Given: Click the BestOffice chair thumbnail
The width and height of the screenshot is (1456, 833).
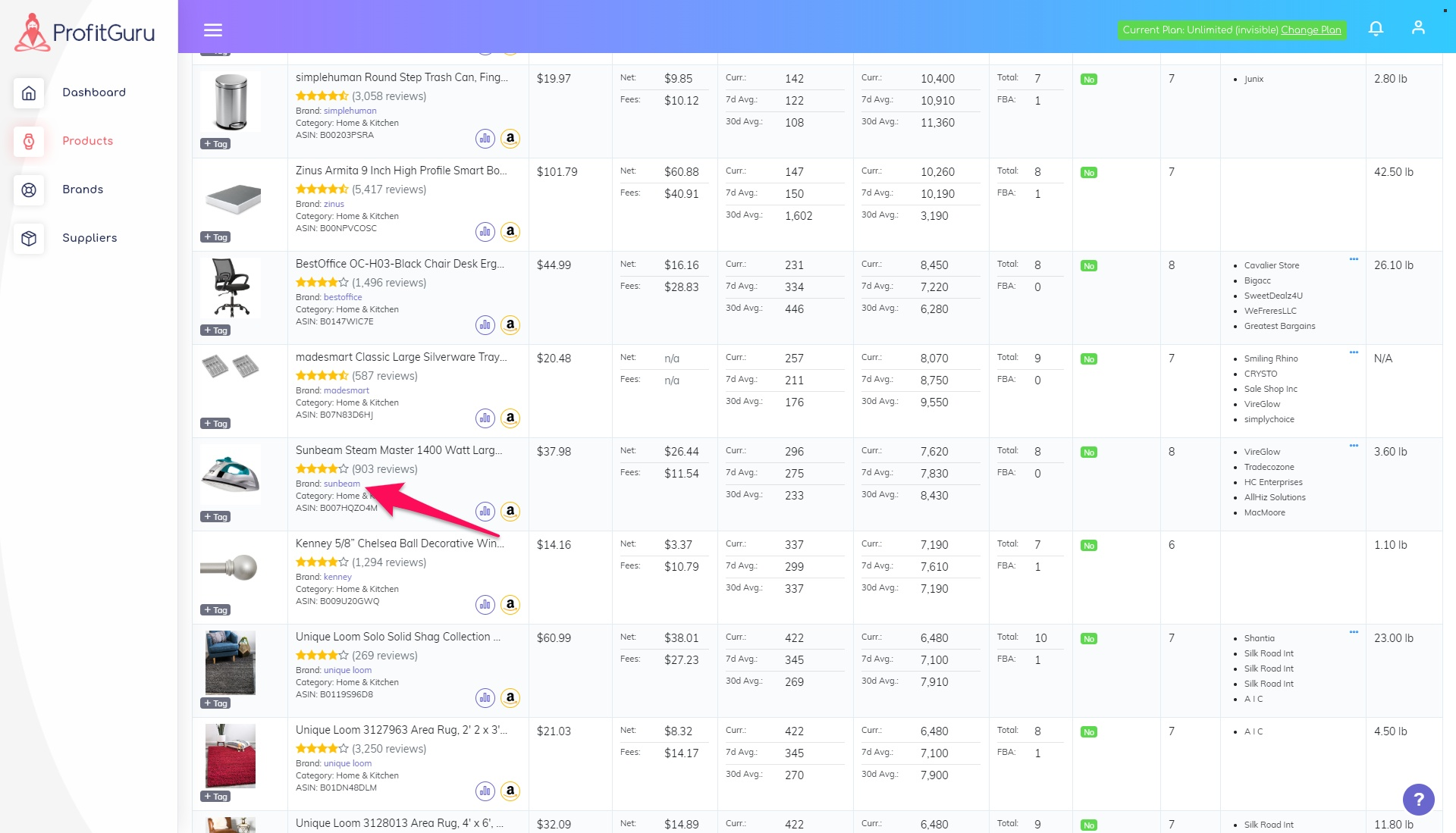Looking at the screenshot, I should (x=231, y=287).
